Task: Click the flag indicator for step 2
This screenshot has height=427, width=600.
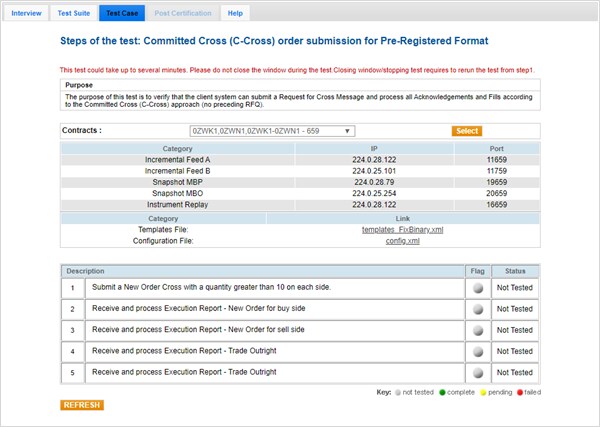Action: pos(477,308)
